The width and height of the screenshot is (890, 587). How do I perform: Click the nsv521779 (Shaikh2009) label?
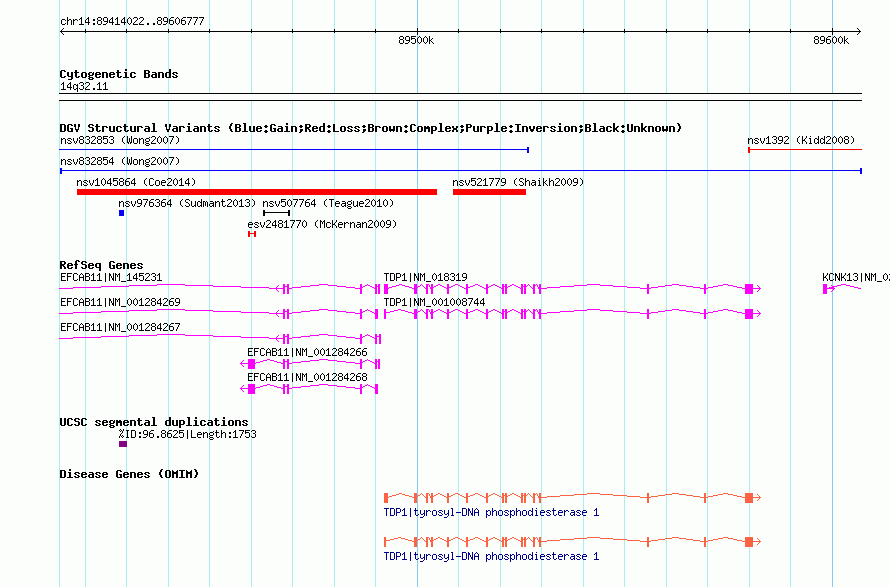pos(518,182)
